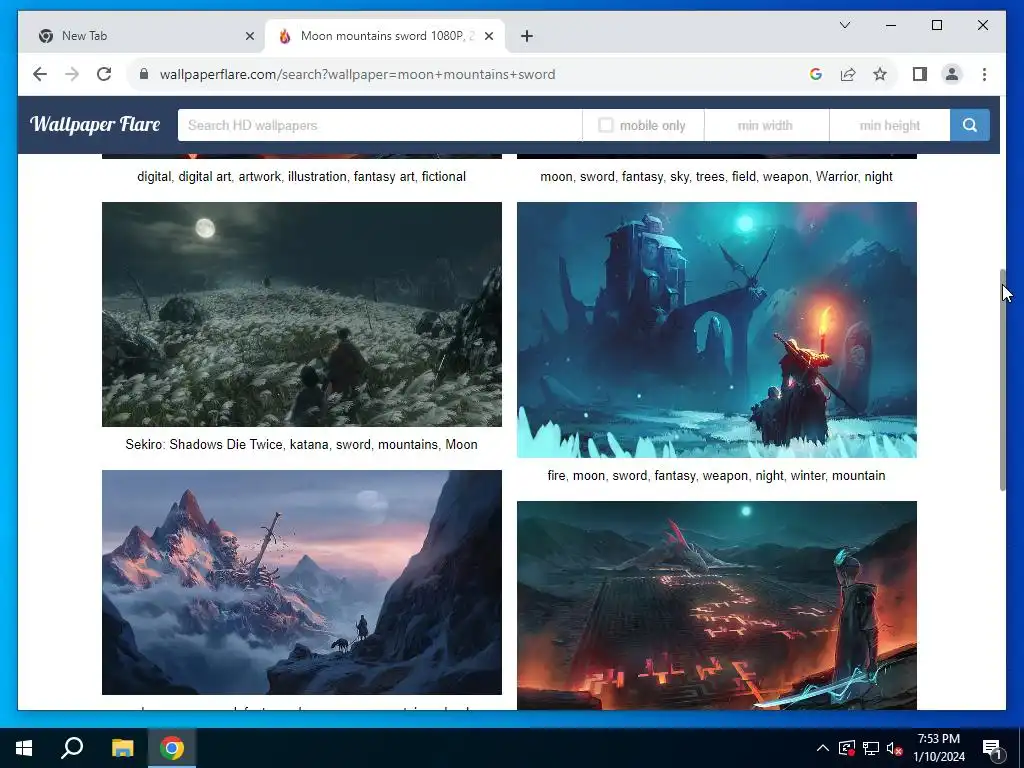Click the muted volume tray icon
Screen dimensions: 1024x768
point(894,748)
